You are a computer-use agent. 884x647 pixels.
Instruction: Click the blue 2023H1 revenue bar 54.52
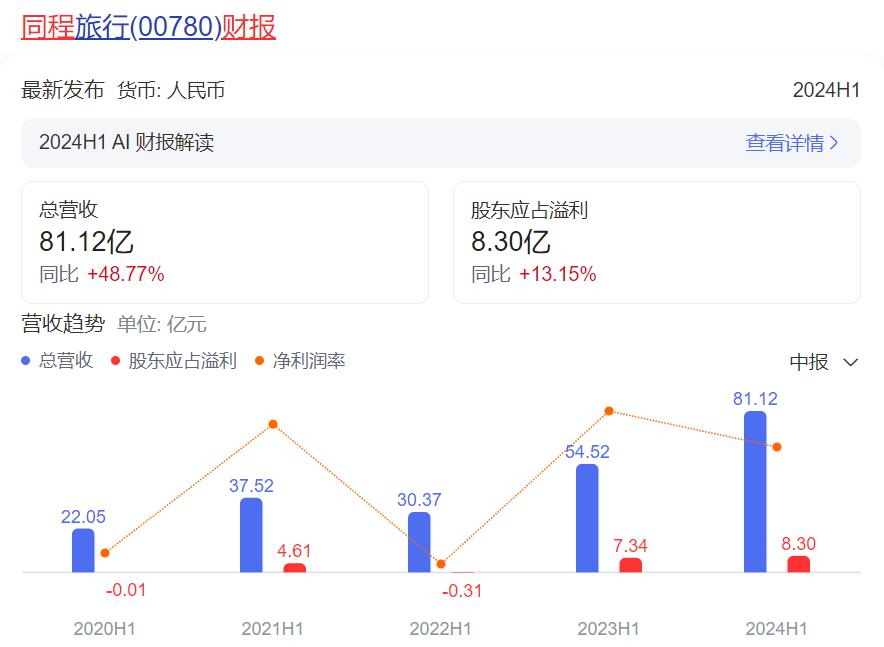click(587, 519)
